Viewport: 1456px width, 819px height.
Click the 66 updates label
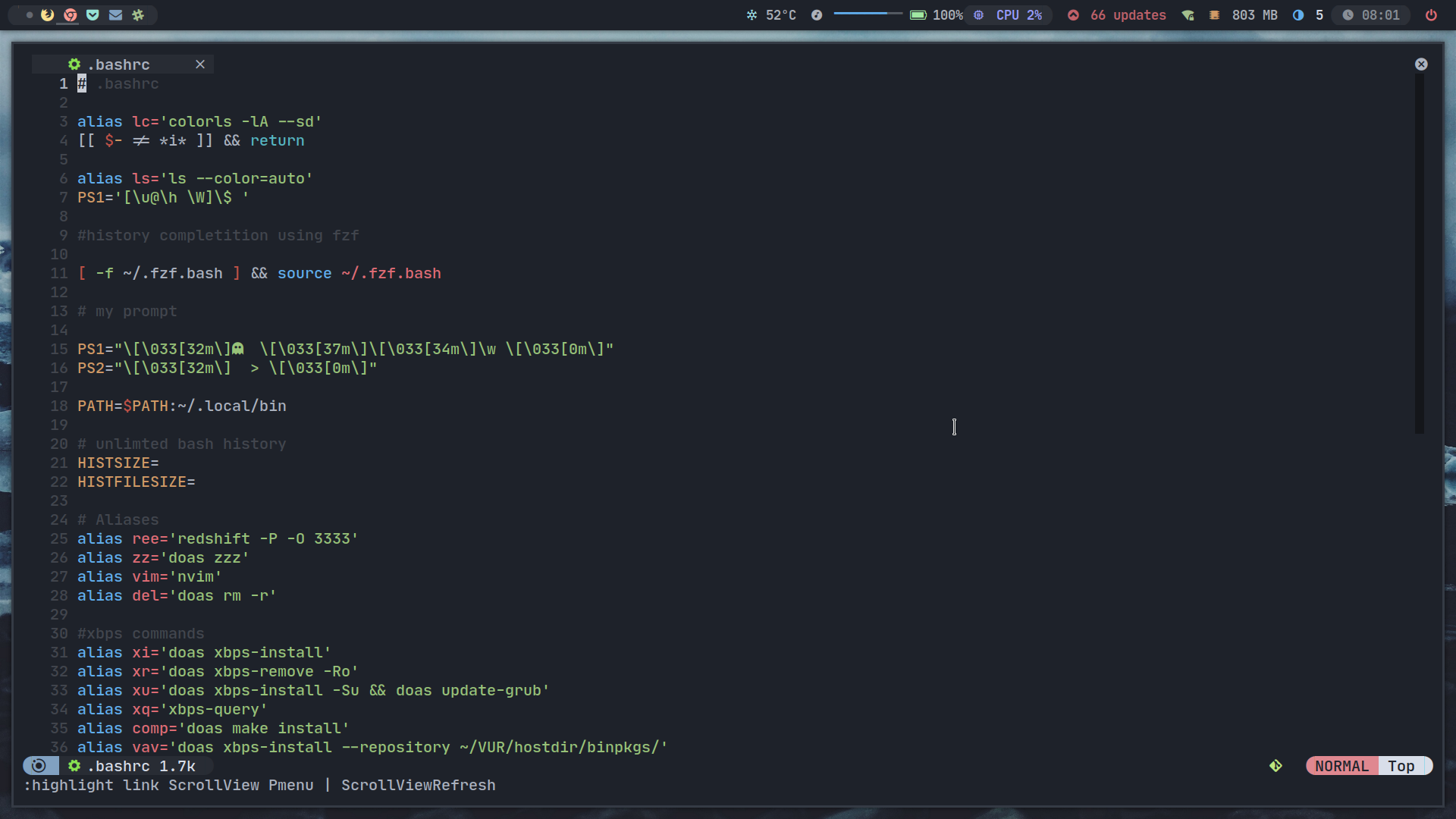pyautogui.click(x=1128, y=15)
